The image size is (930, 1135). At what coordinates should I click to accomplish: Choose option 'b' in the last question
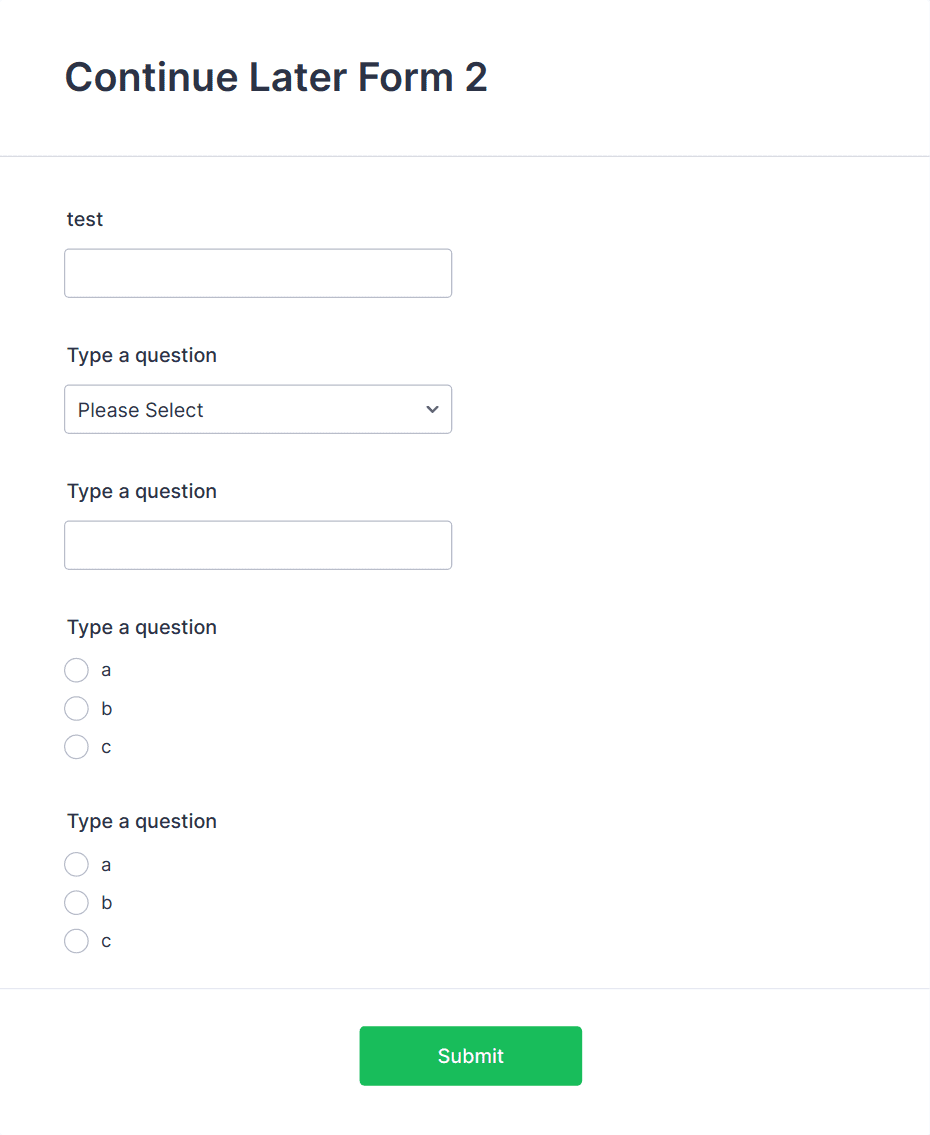76,902
